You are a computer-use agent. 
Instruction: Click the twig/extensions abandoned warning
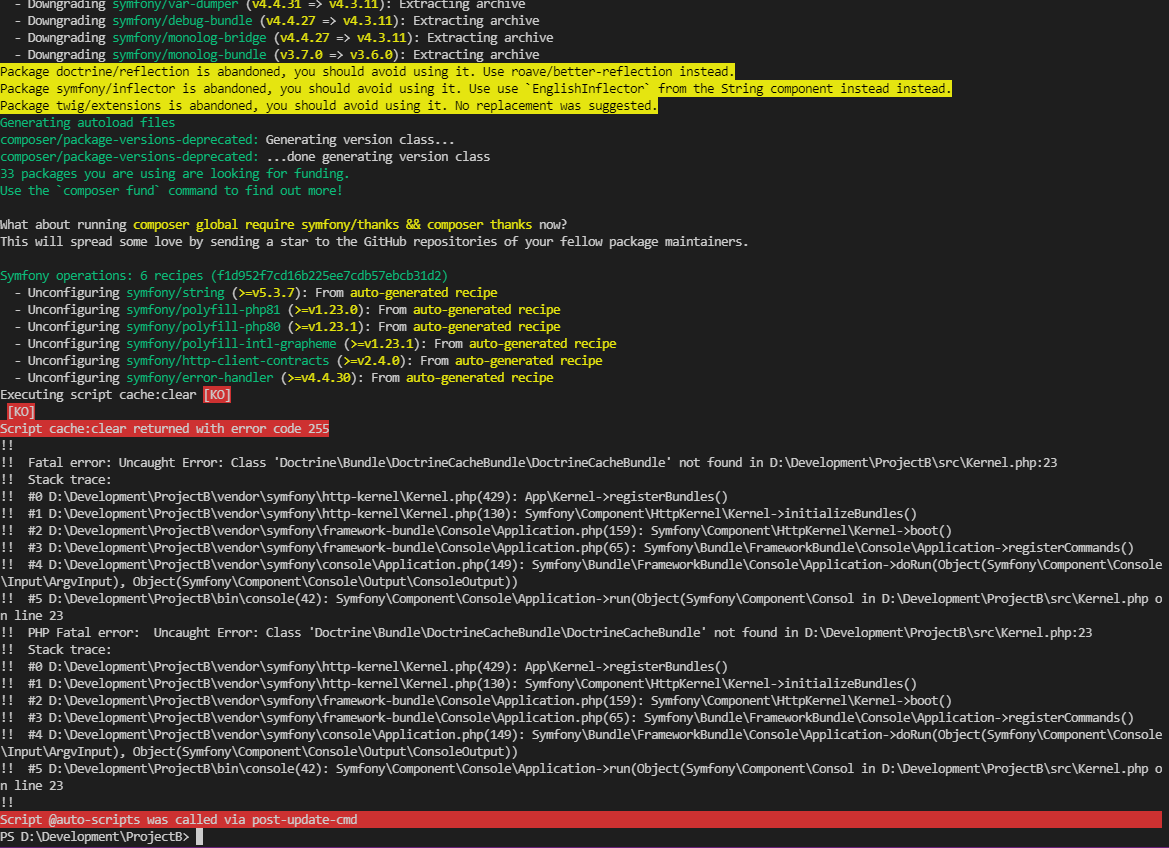point(329,106)
